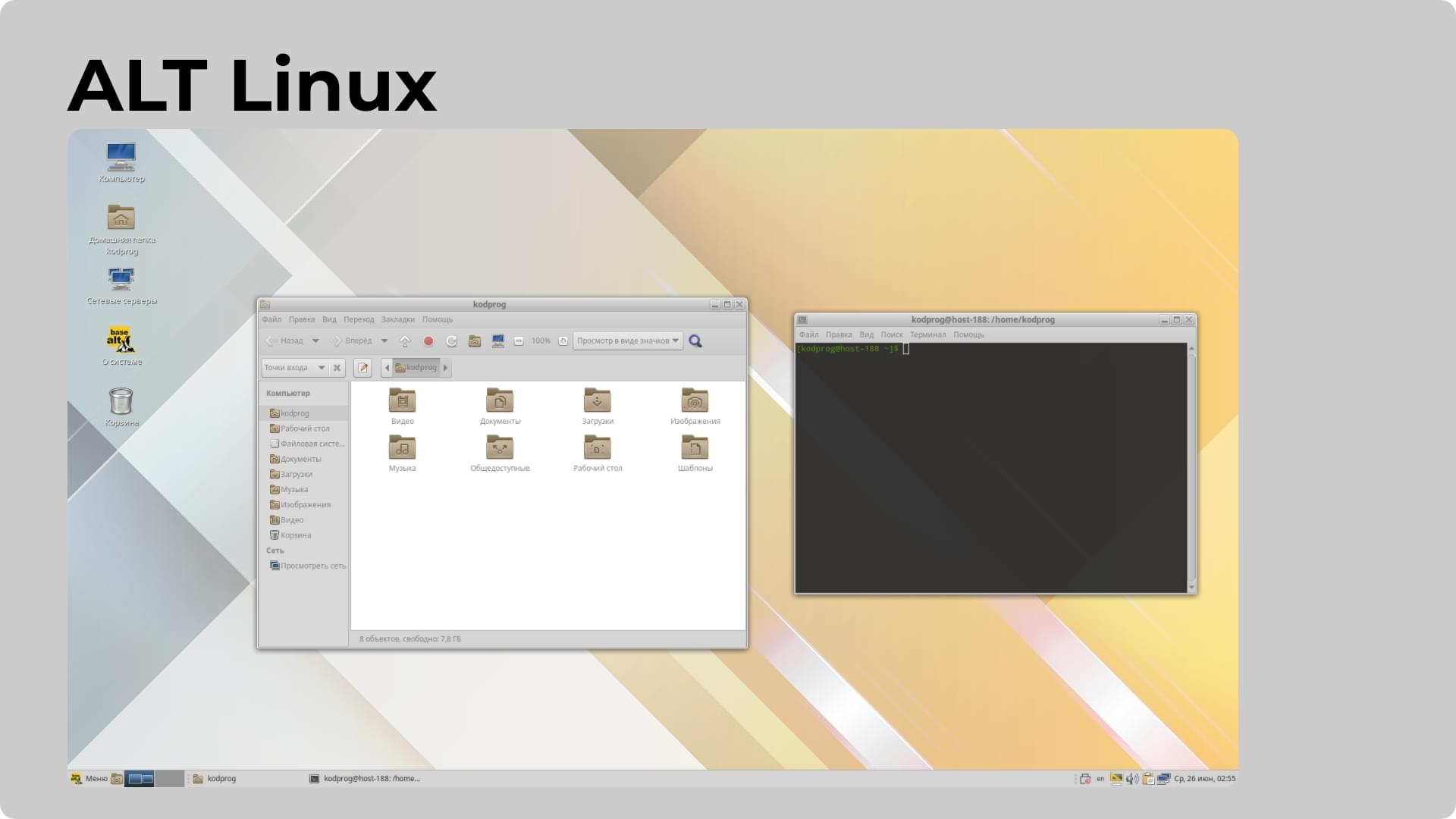1456x819 pixels.
Task: Click the Вперёд forward button
Action: click(351, 341)
